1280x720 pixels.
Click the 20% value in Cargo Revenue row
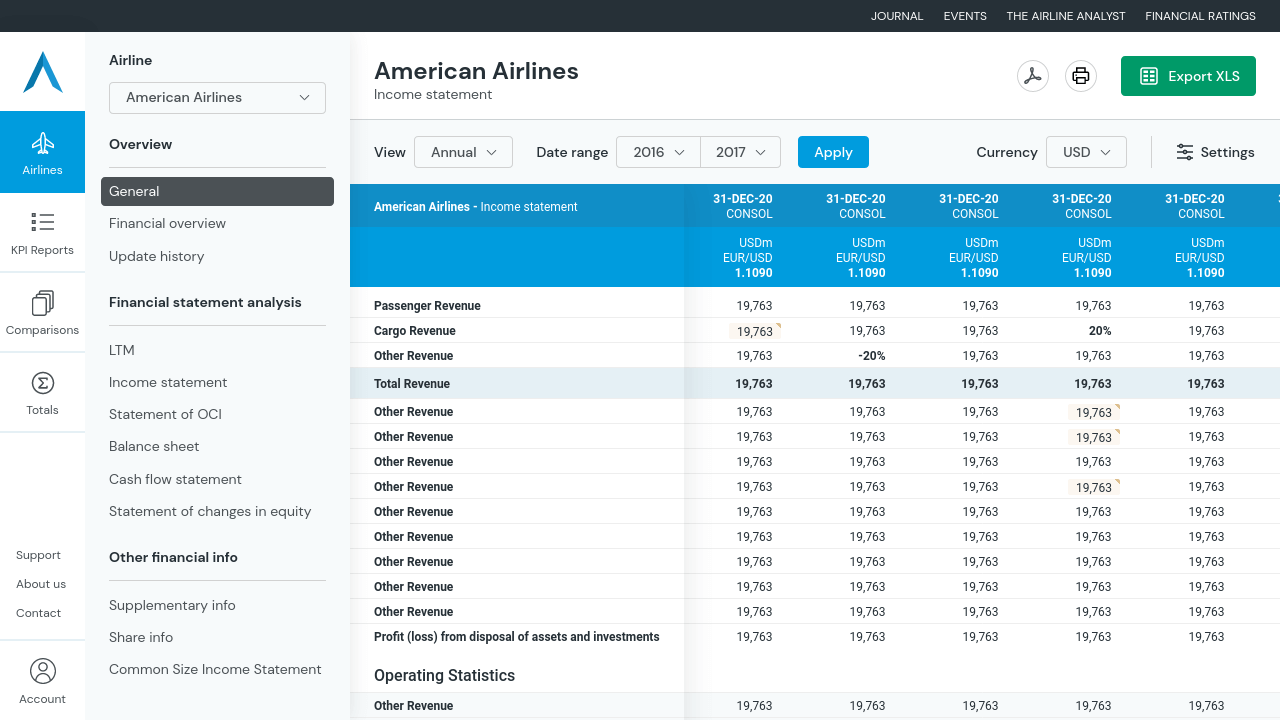click(1100, 331)
